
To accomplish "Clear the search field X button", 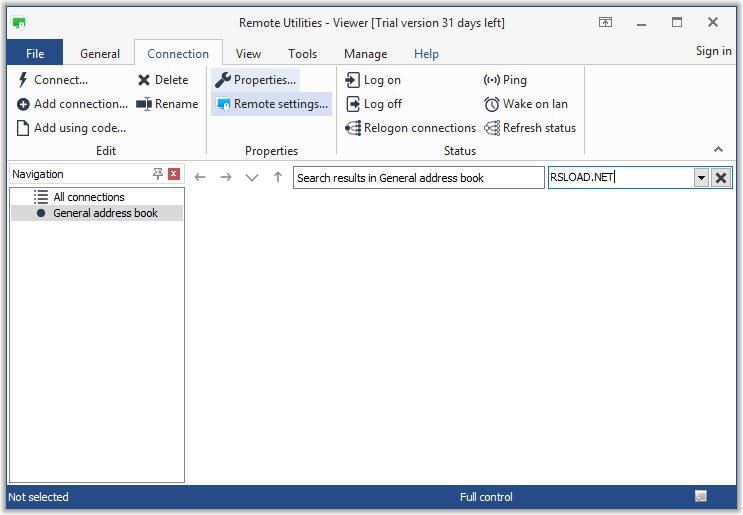I will (x=721, y=178).
